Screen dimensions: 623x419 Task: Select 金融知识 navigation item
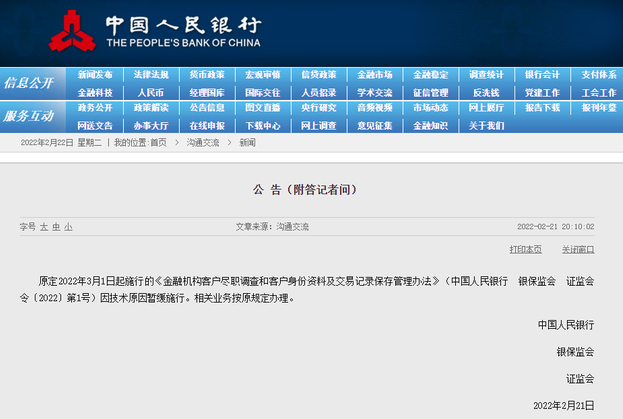coord(431,126)
